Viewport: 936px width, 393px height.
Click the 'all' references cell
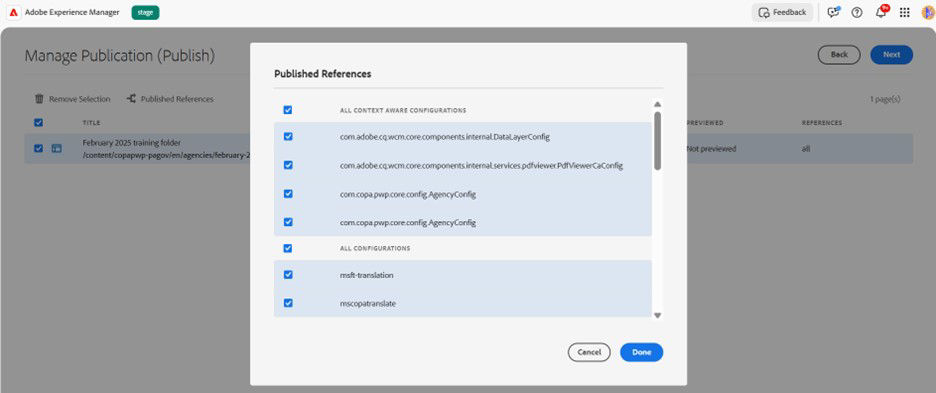click(x=806, y=149)
